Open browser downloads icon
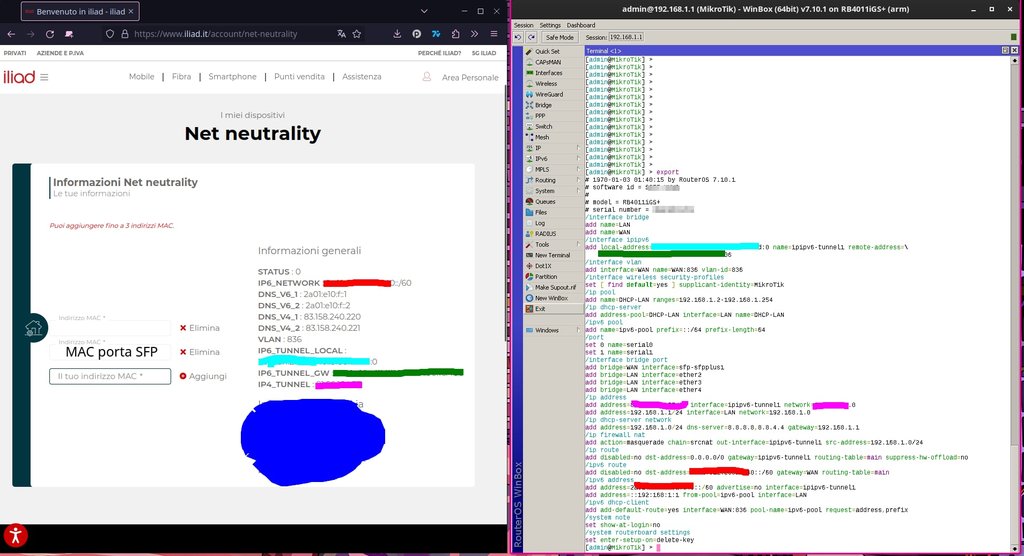This screenshot has width=1024, height=556. 397,34
